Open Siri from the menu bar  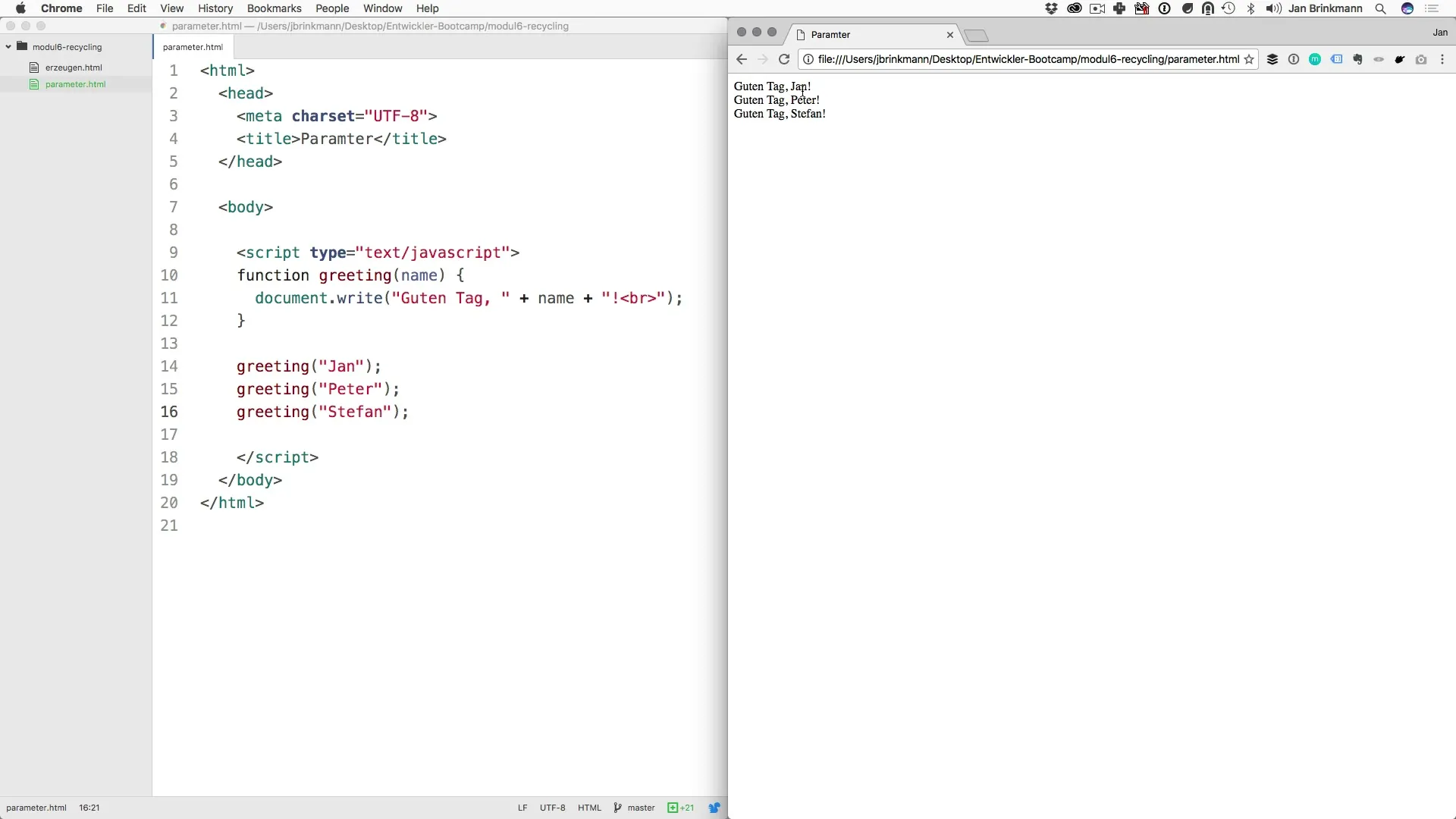coord(1407,8)
